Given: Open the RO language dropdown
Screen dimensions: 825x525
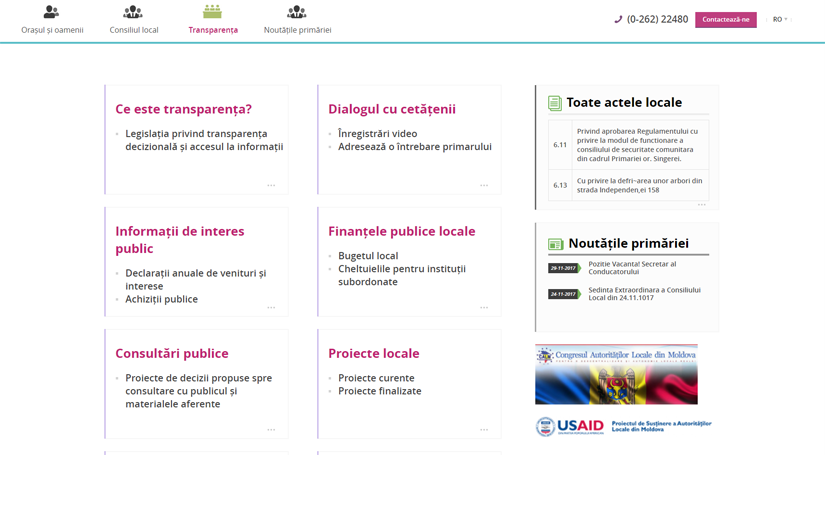Looking at the screenshot, I should click(779, 19).
